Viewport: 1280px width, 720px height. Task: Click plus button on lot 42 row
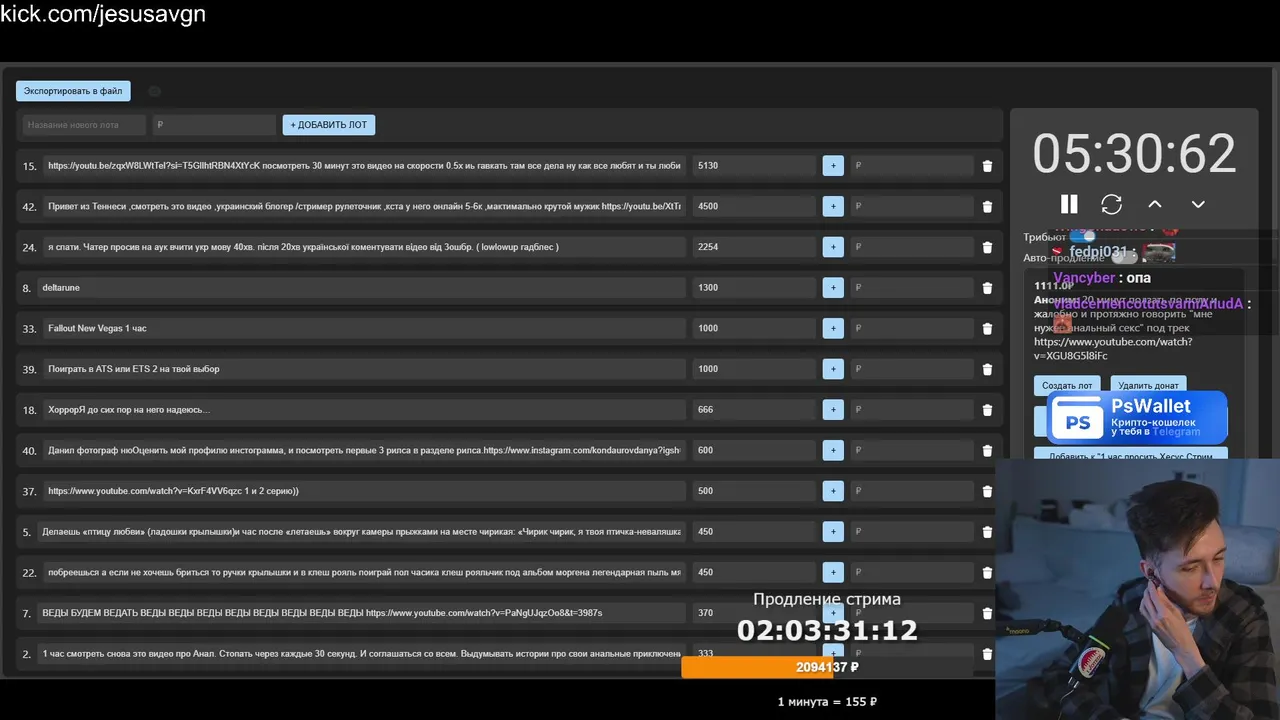833,206
